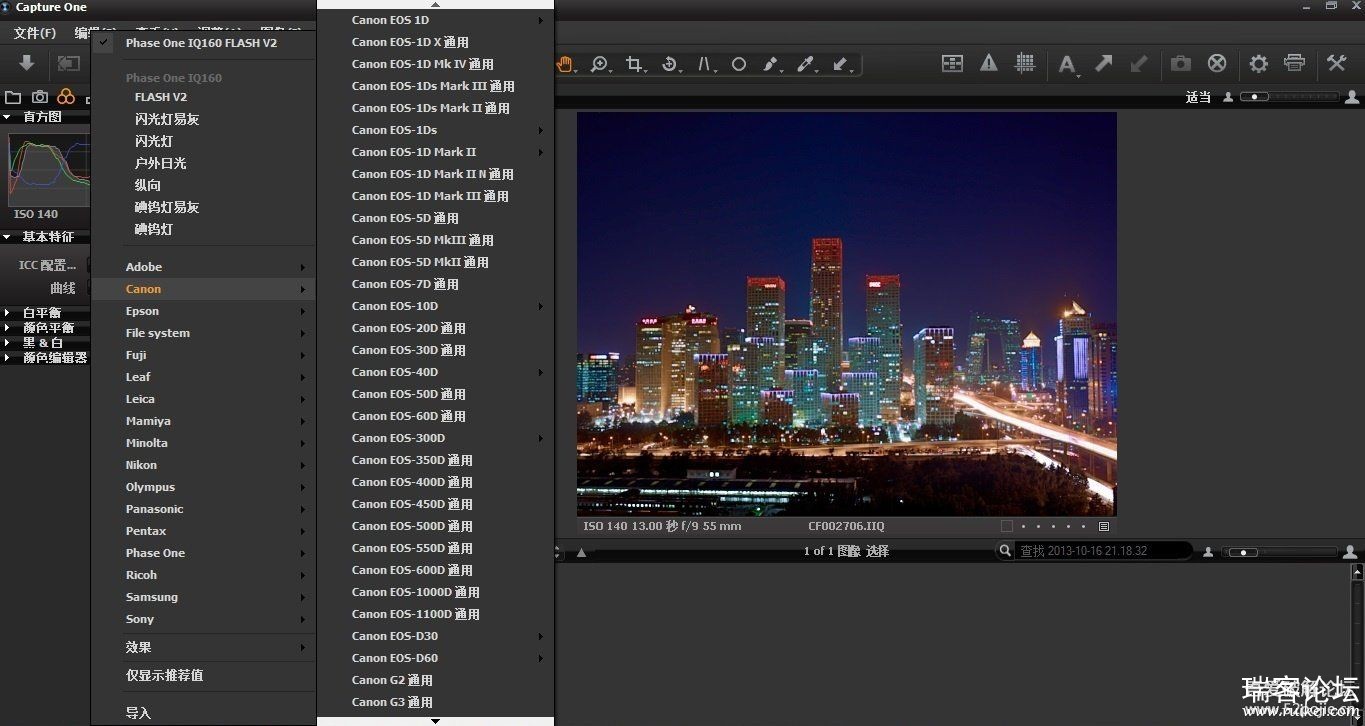1365x726 pixels.
Task: Open the Phase One manufacturer submenu
Action: (204, 553)
